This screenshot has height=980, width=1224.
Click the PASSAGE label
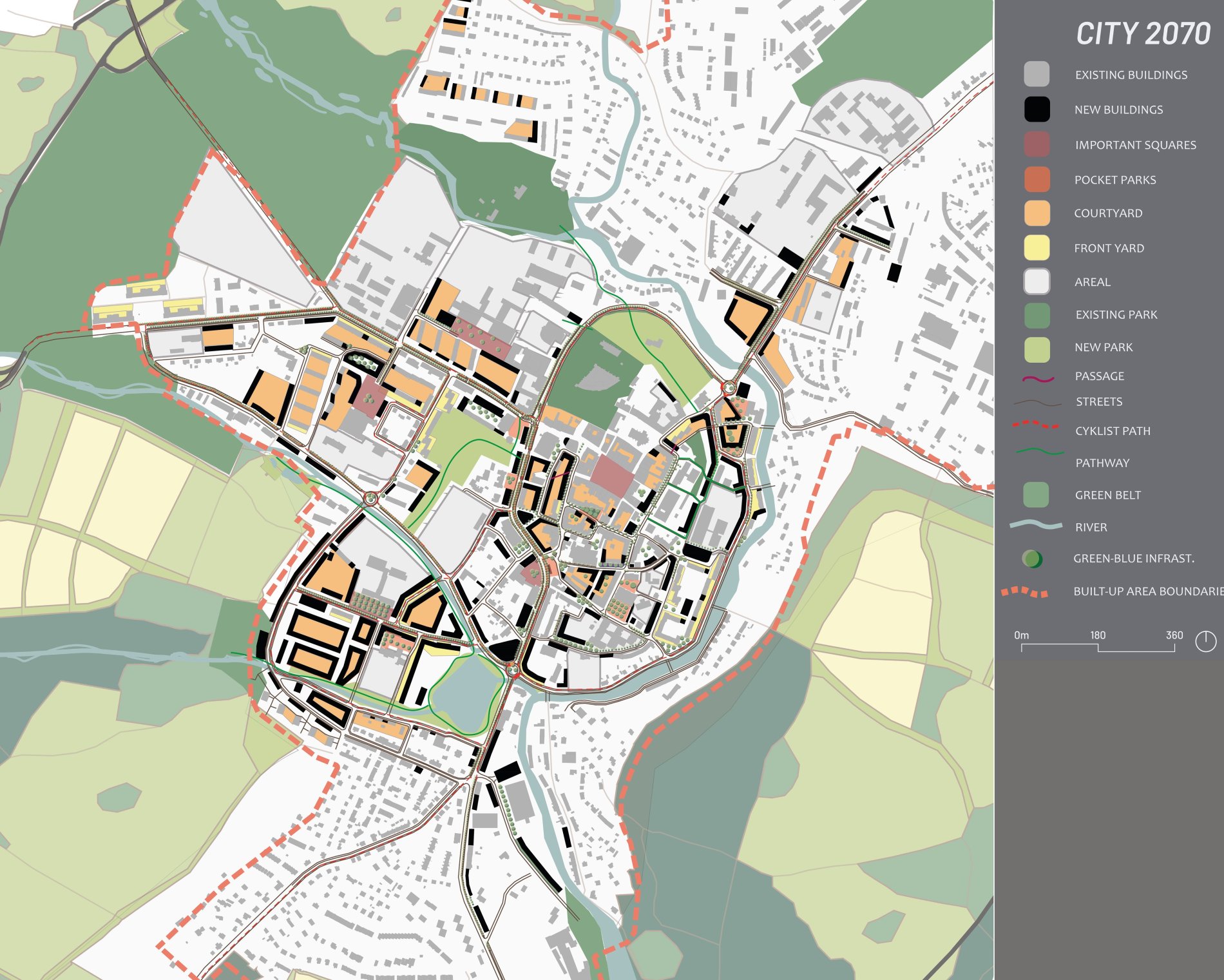[1100, 376]
